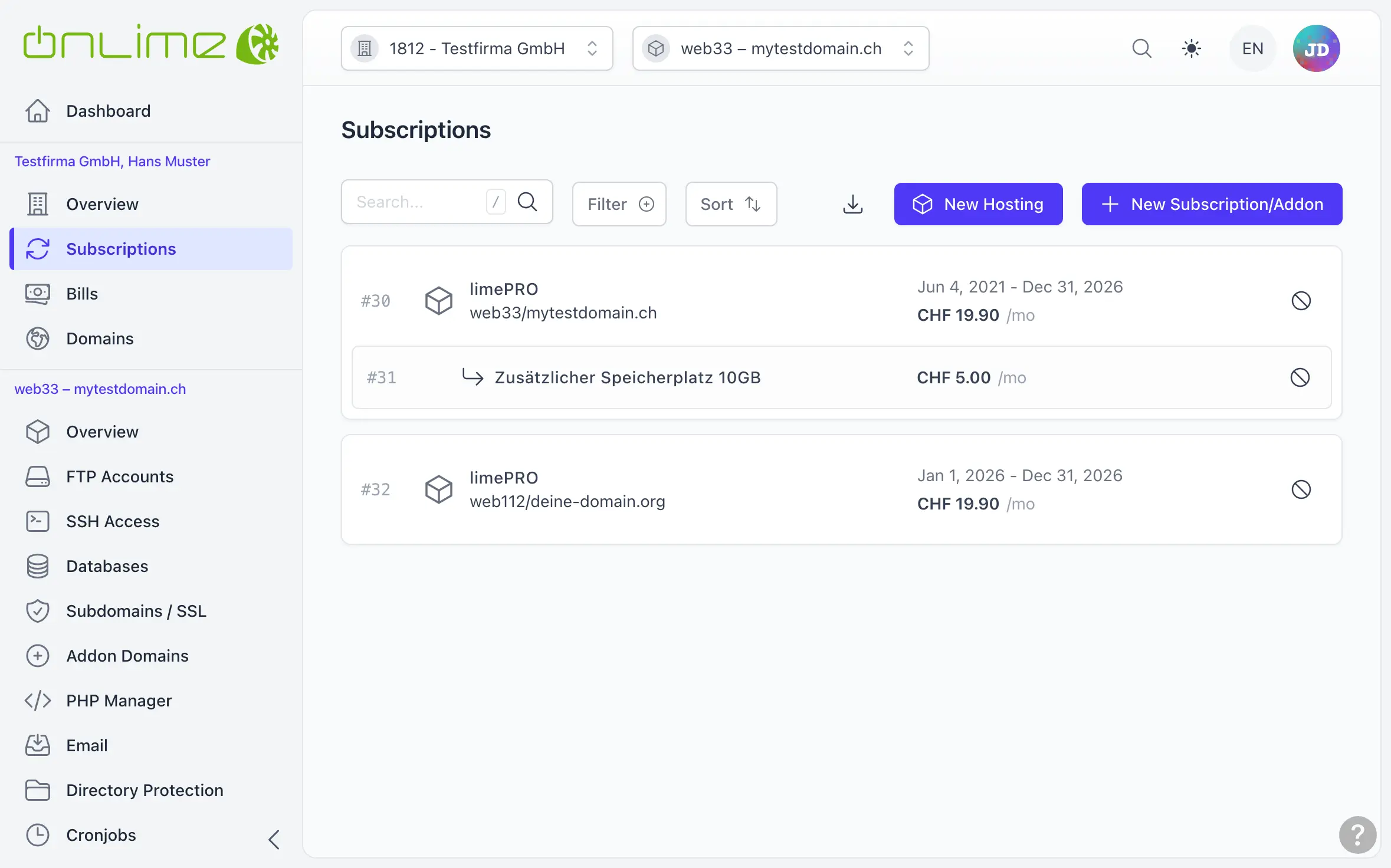This screenshot has width=1391, height=868.
Task: Click the cube icon in hosting selector
Action: [x=655, y=48]
